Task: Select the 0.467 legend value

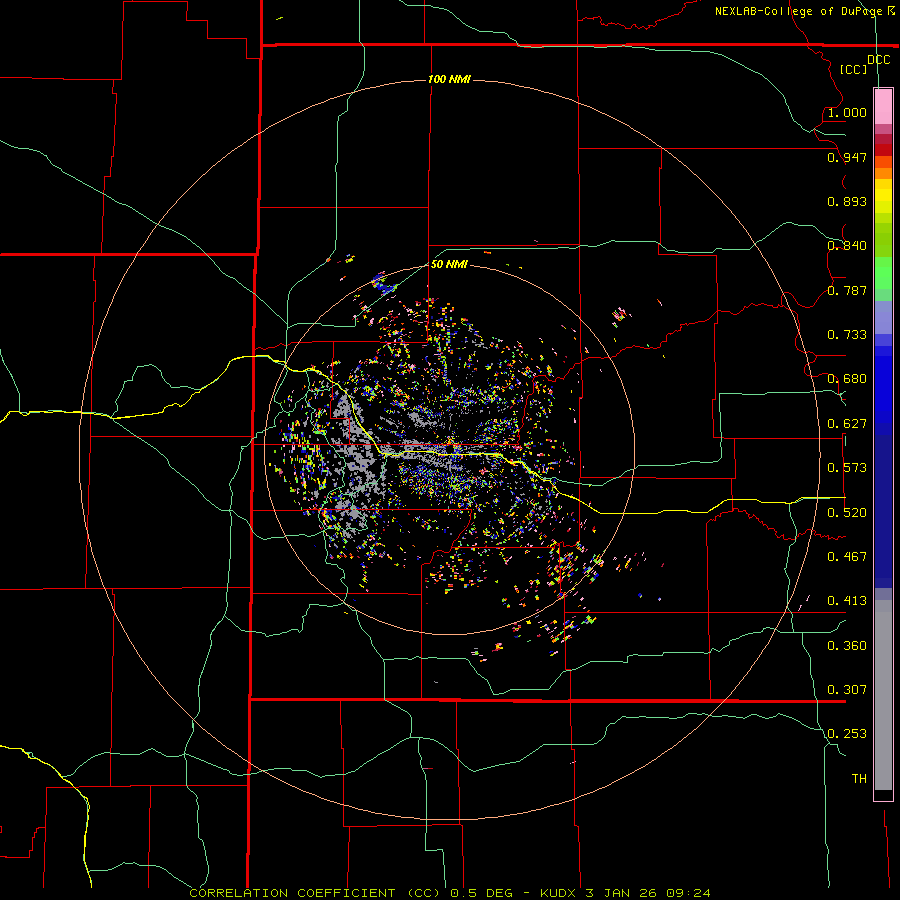Action: [847, 557]
